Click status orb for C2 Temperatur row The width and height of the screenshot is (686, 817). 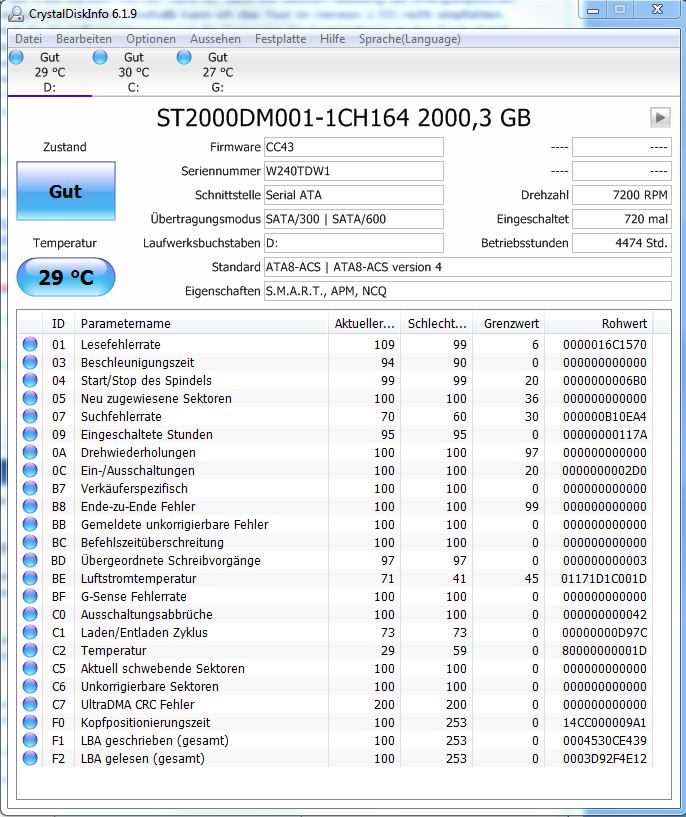pos(30,650)
